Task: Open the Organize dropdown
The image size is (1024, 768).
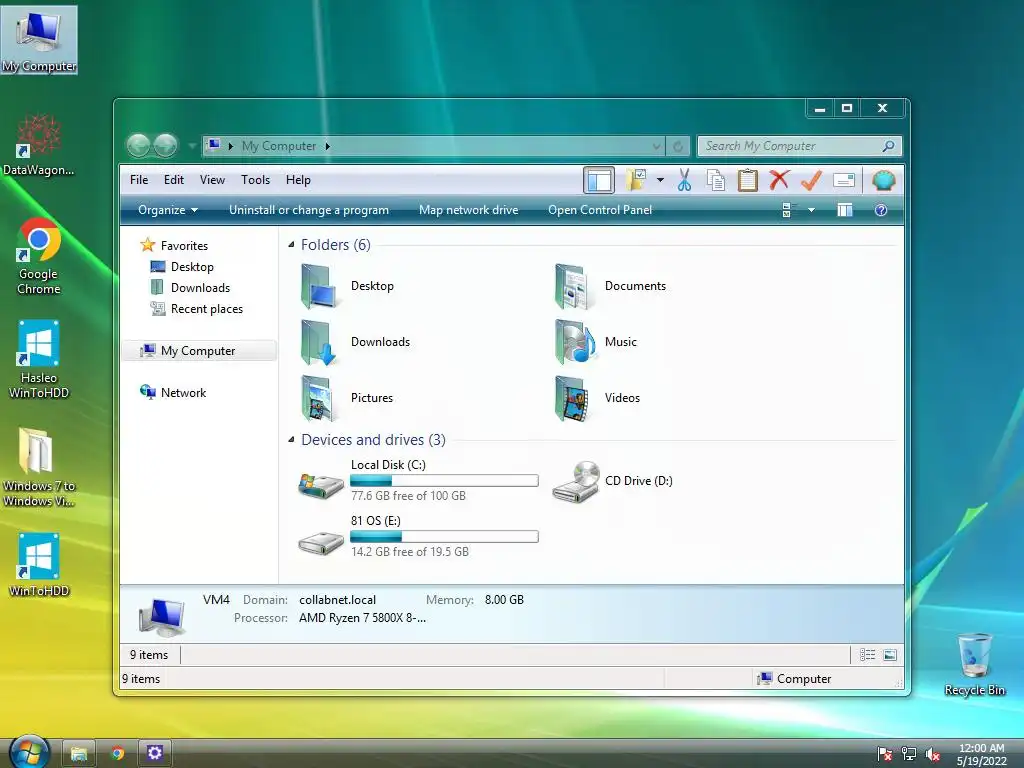Action: coord(168,210)
